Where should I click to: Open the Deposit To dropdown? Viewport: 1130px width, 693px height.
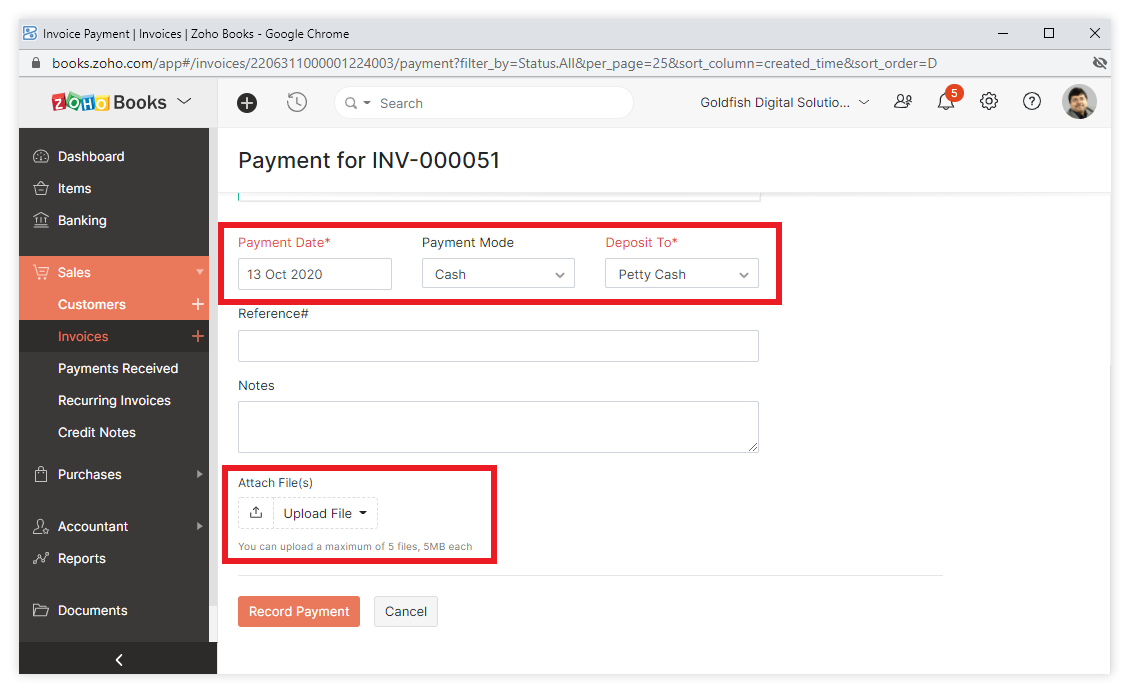tap(681, 274)
